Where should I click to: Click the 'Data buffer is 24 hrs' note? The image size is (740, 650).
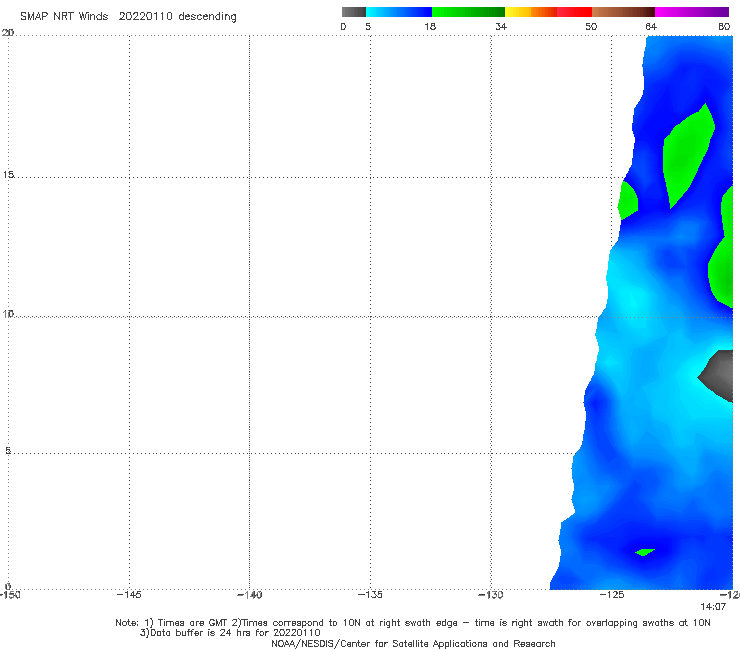pos(230,633)
